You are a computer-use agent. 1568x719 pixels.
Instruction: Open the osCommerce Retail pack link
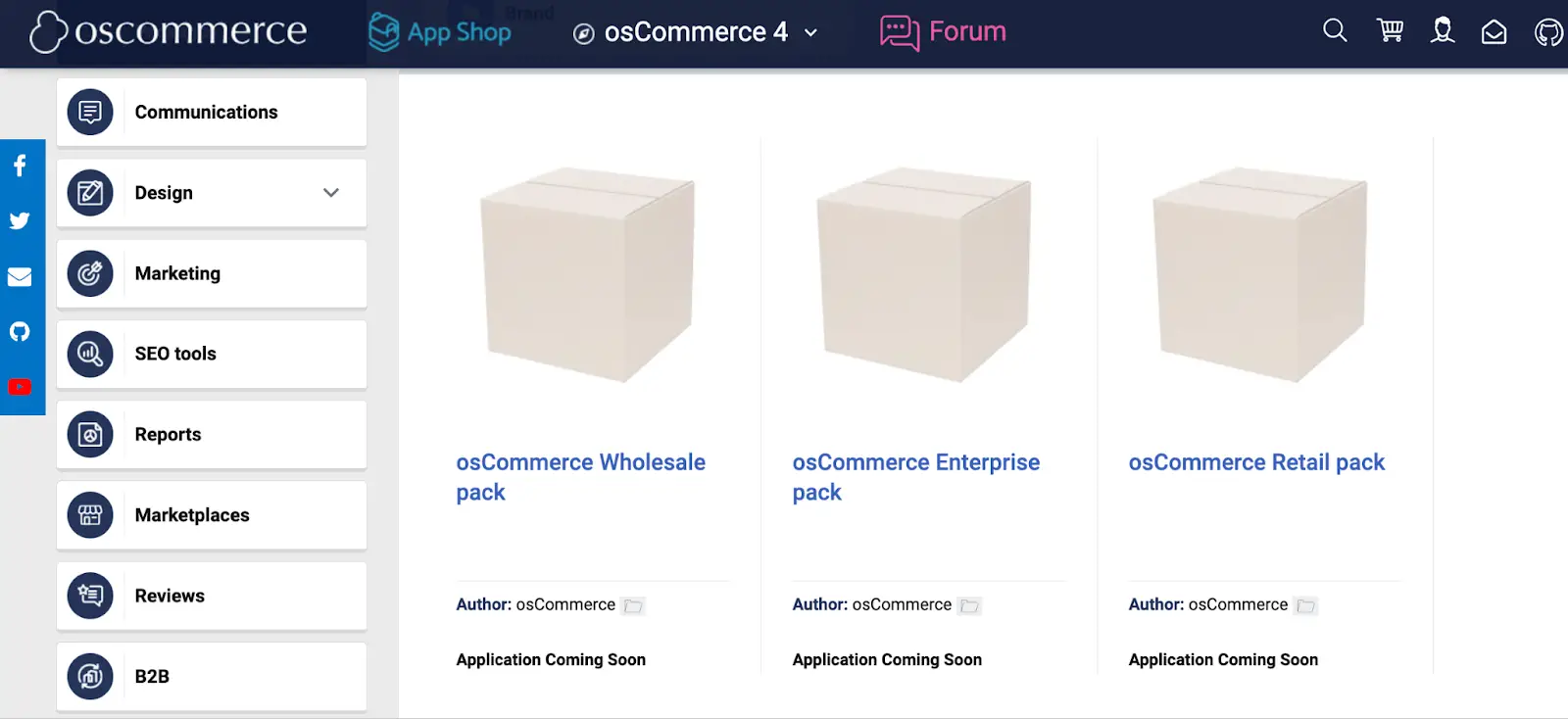pyautogui.click(x=1256, y=462)
